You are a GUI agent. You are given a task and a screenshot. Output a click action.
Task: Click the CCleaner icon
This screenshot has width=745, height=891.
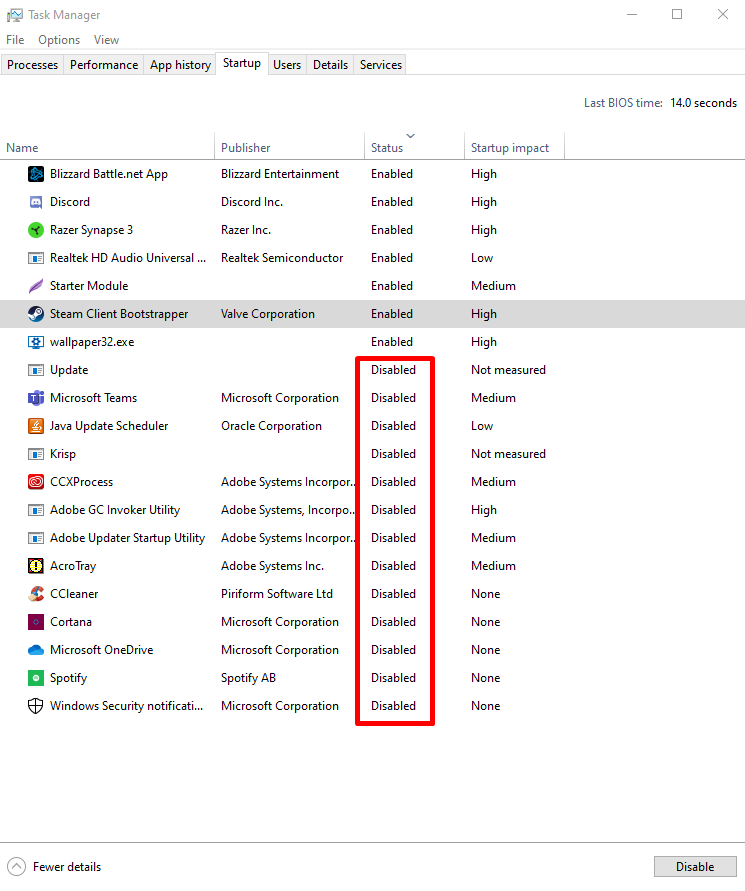click(36, 594)
